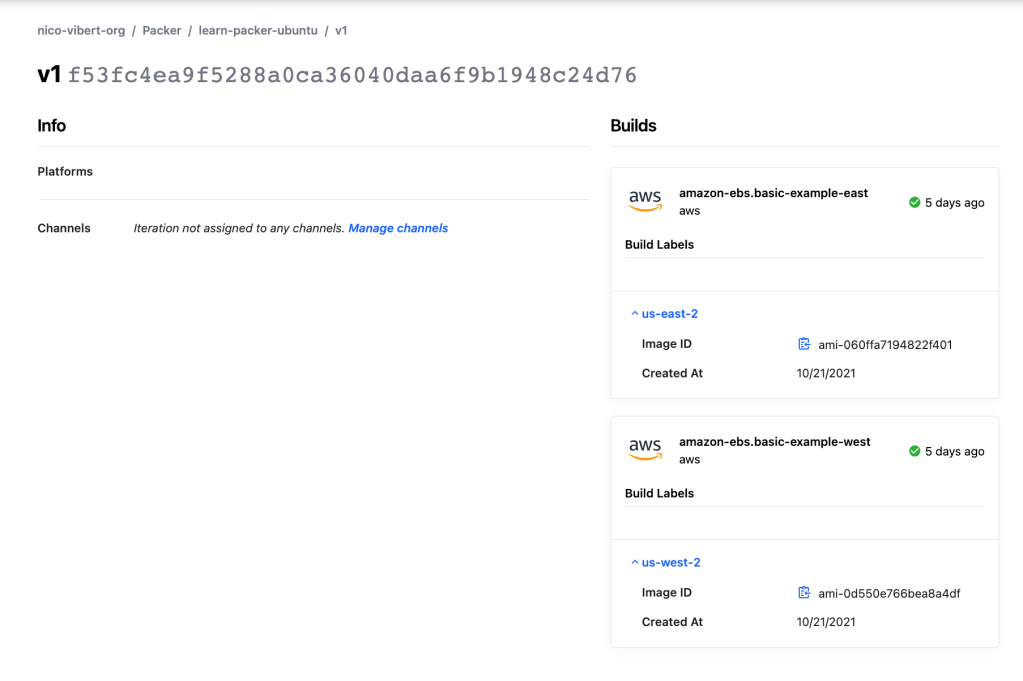Click AWS logo on basic-example-east build
The width and height of the screenshot is (1023, 681).
[x=645, y=200]
